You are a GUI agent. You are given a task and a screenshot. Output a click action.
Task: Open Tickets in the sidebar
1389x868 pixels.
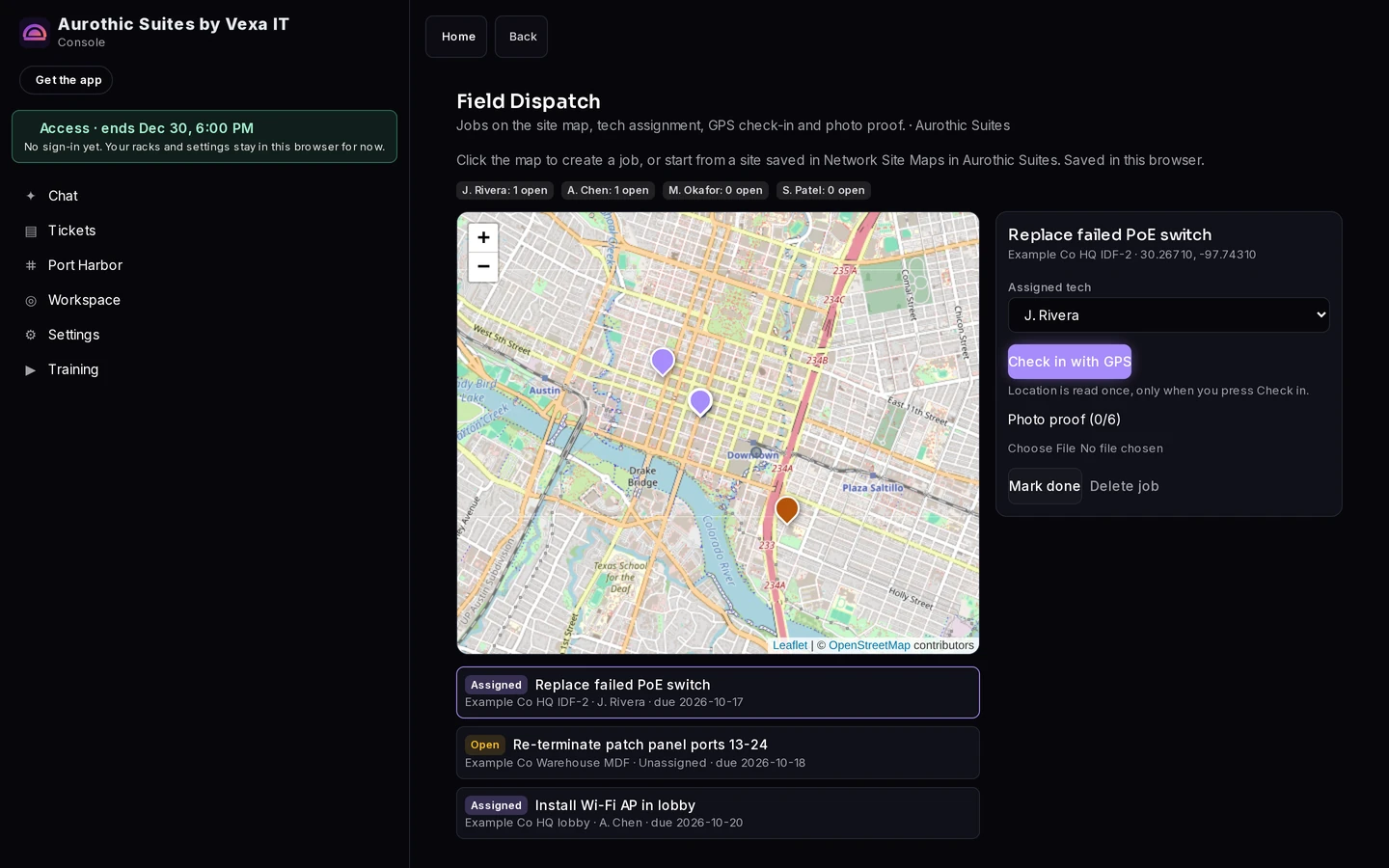tap(204, 231)
